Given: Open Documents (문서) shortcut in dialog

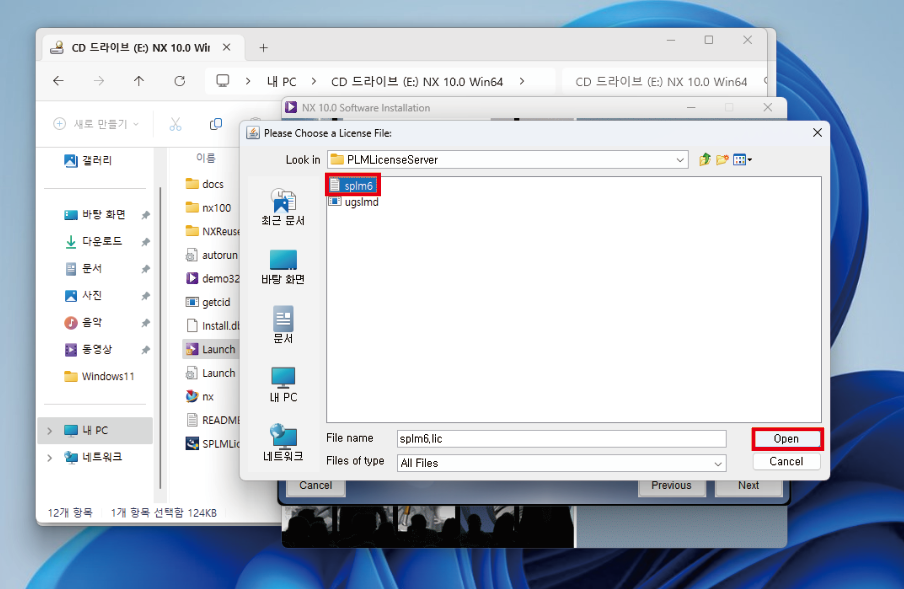Looking at the screenshot, I should click(x=283, y=324).
